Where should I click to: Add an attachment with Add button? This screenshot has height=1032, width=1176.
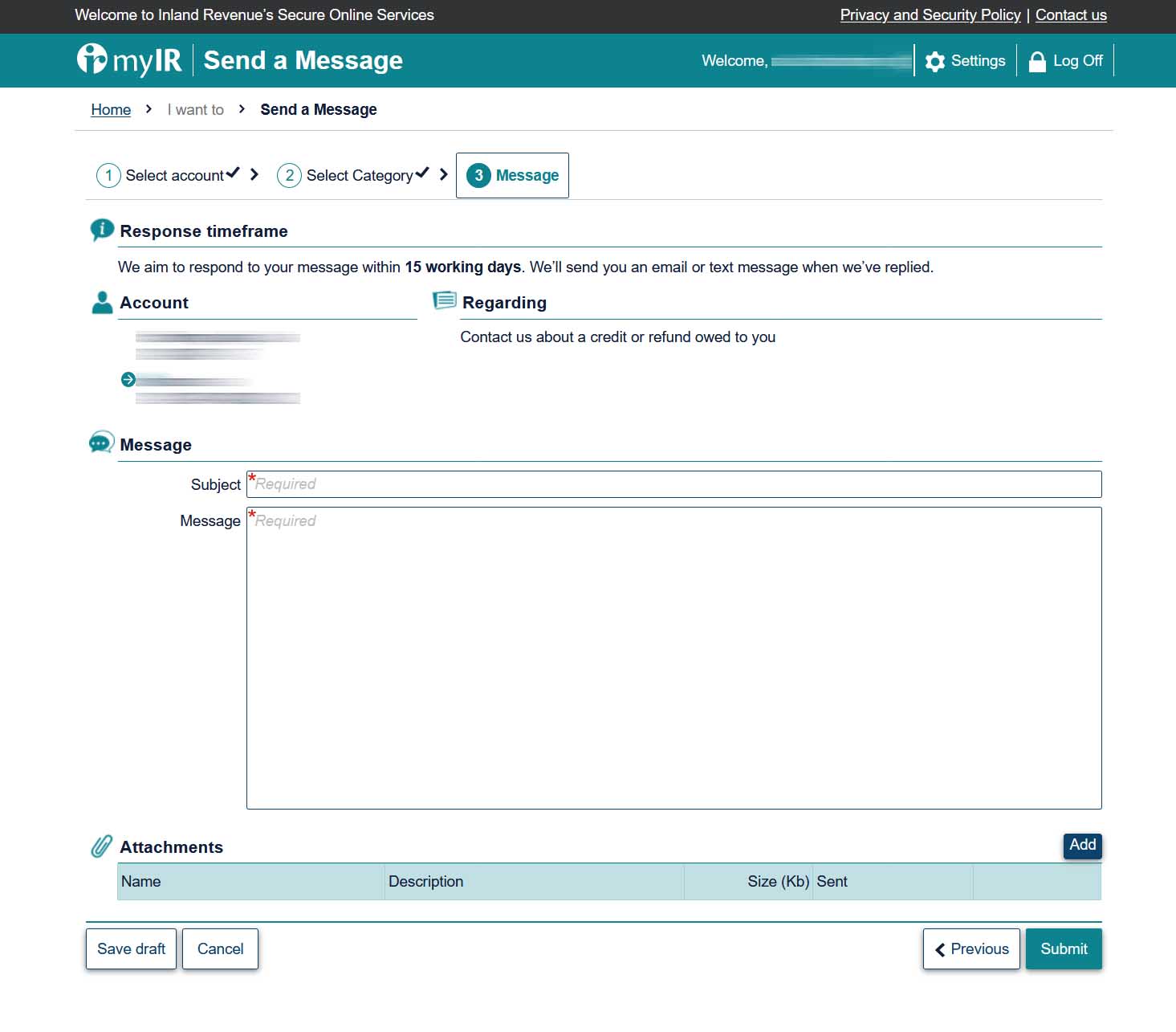(1082, 845)
